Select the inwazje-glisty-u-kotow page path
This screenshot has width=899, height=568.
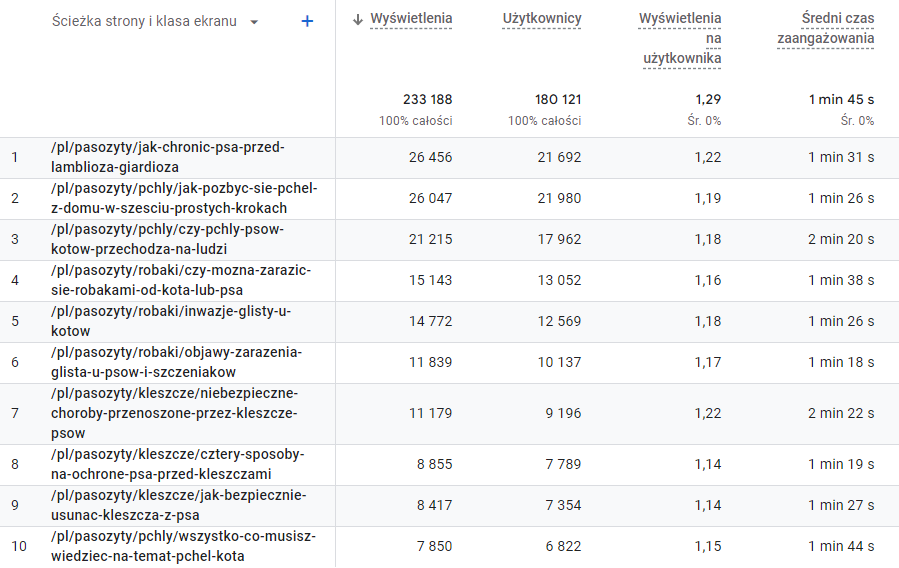pyautogui.click(x=170, y=322)
